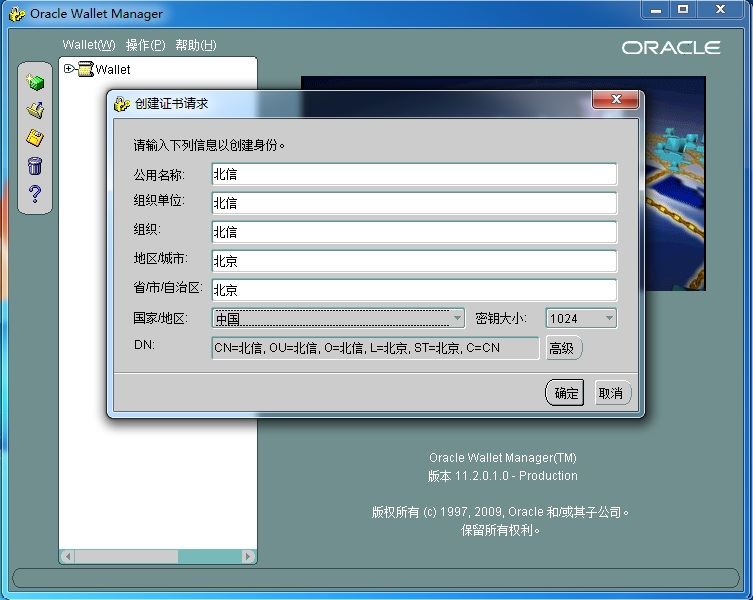Click the Wallet scroll icon in tree
The image size is (753, 600).
point(85,69)
